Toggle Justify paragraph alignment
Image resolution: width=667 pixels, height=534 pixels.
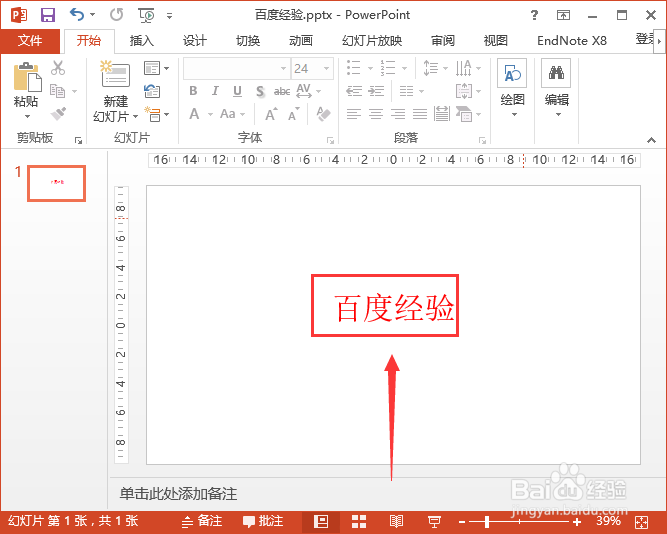(420, 114)
